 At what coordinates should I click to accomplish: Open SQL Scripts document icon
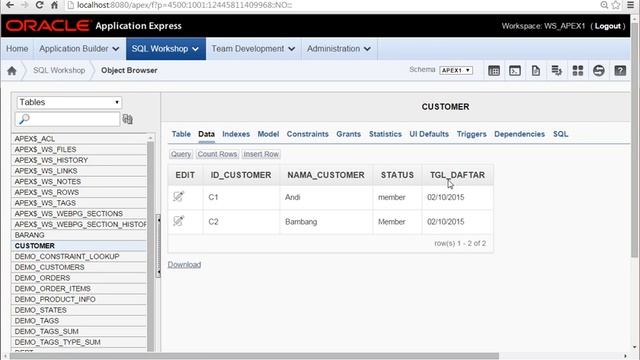point(536,71)
